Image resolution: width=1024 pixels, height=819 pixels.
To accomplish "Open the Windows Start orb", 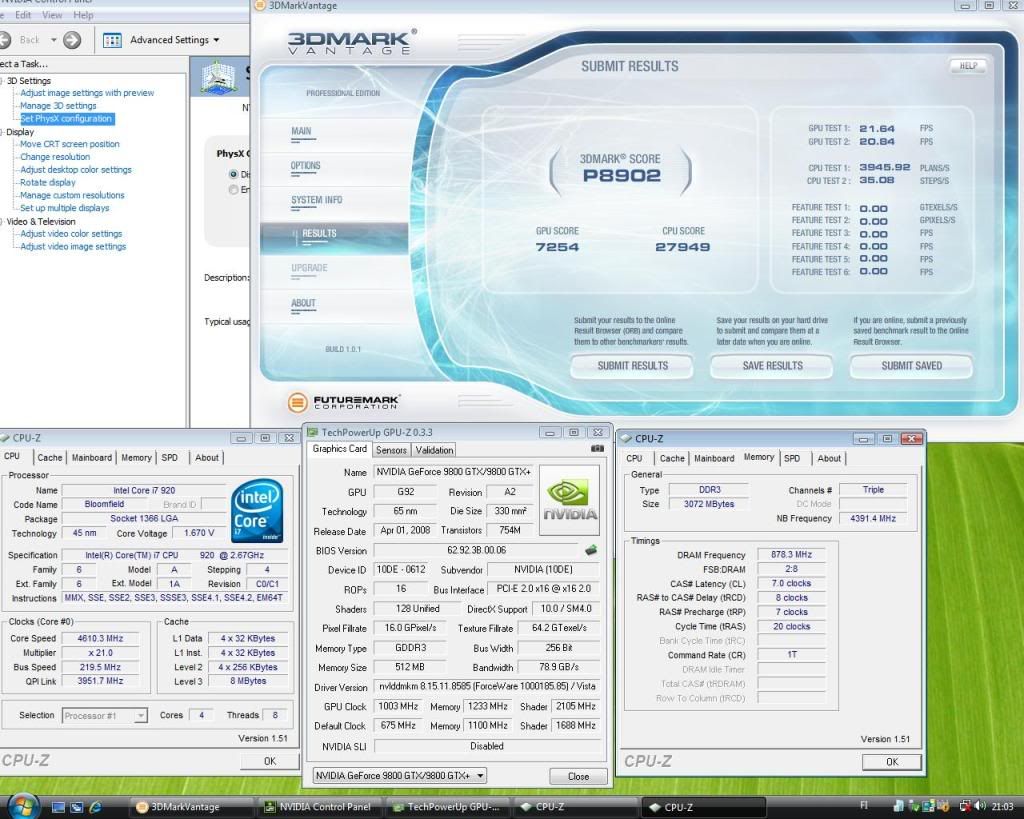I will point(22,806).
